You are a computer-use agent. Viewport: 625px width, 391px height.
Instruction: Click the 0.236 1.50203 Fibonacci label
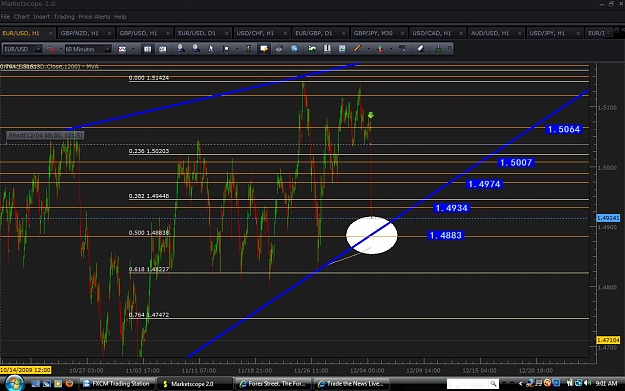(149, 151)
